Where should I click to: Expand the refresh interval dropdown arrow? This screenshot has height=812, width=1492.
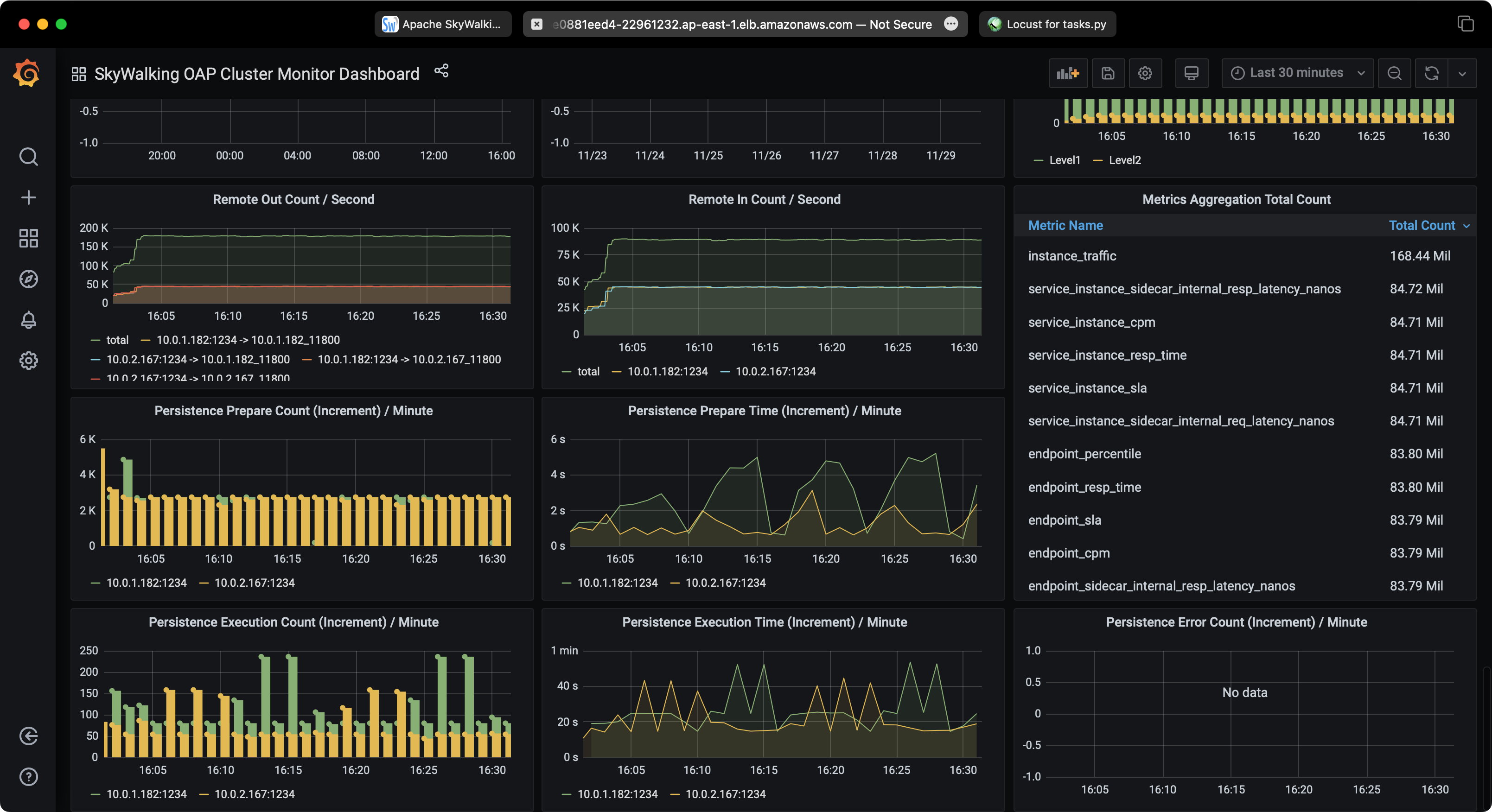[x=1462, y=74]
